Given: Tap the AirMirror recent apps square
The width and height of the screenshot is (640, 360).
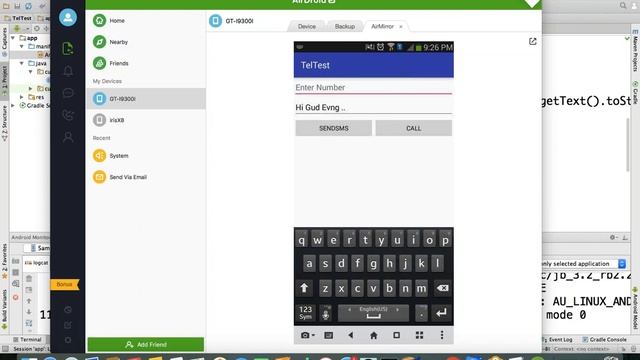Looking at the screenshot, I should (x=396, y=335).
